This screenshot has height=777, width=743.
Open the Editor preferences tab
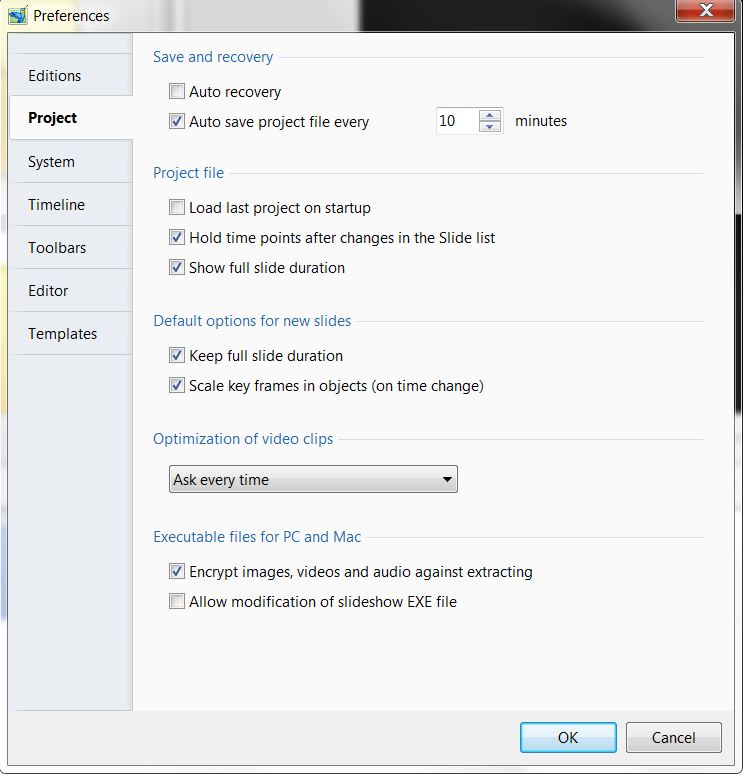49,291
